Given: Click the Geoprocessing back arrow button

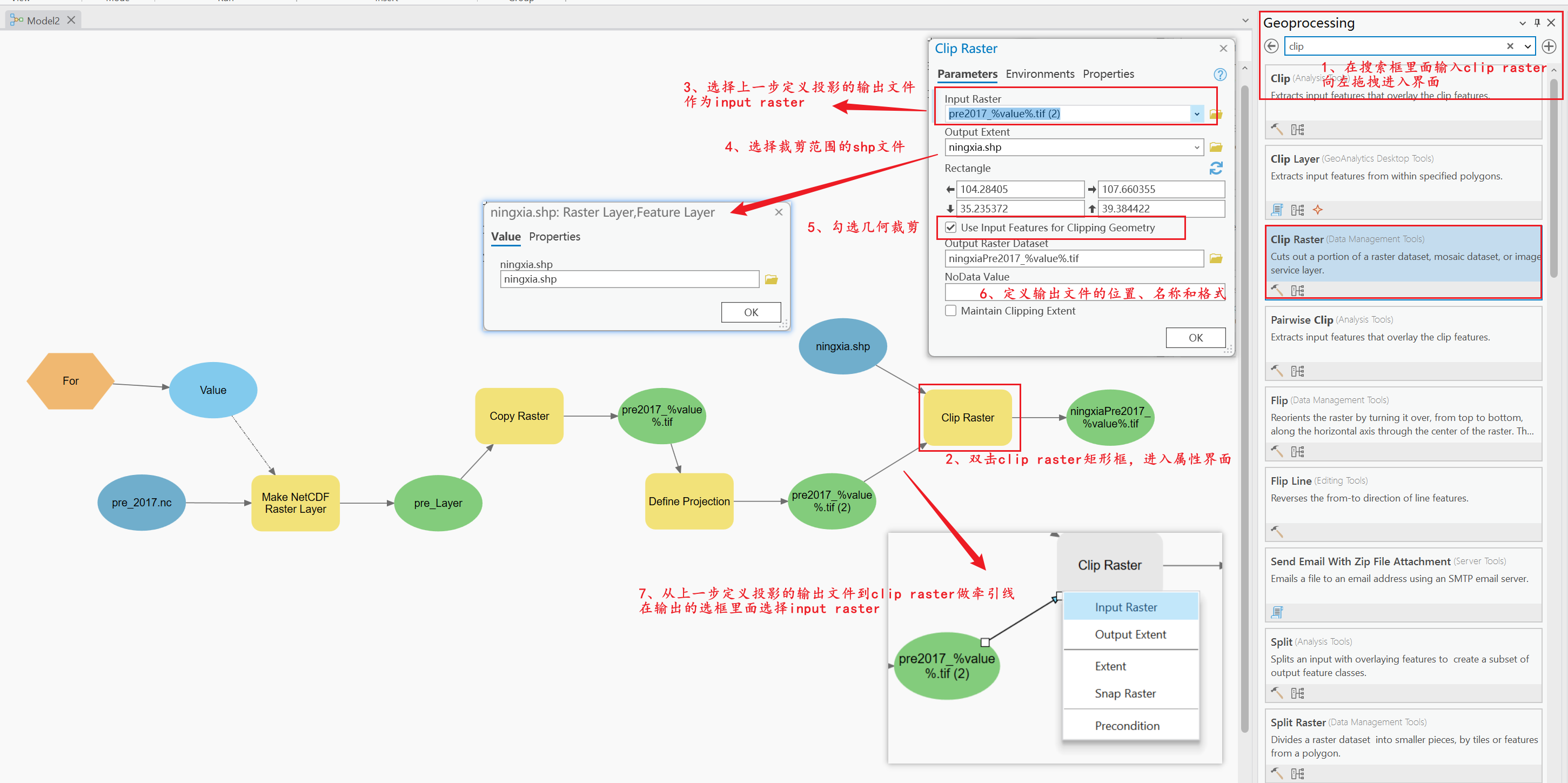Looking at the screenshot, I should (x=1271, y=46).
